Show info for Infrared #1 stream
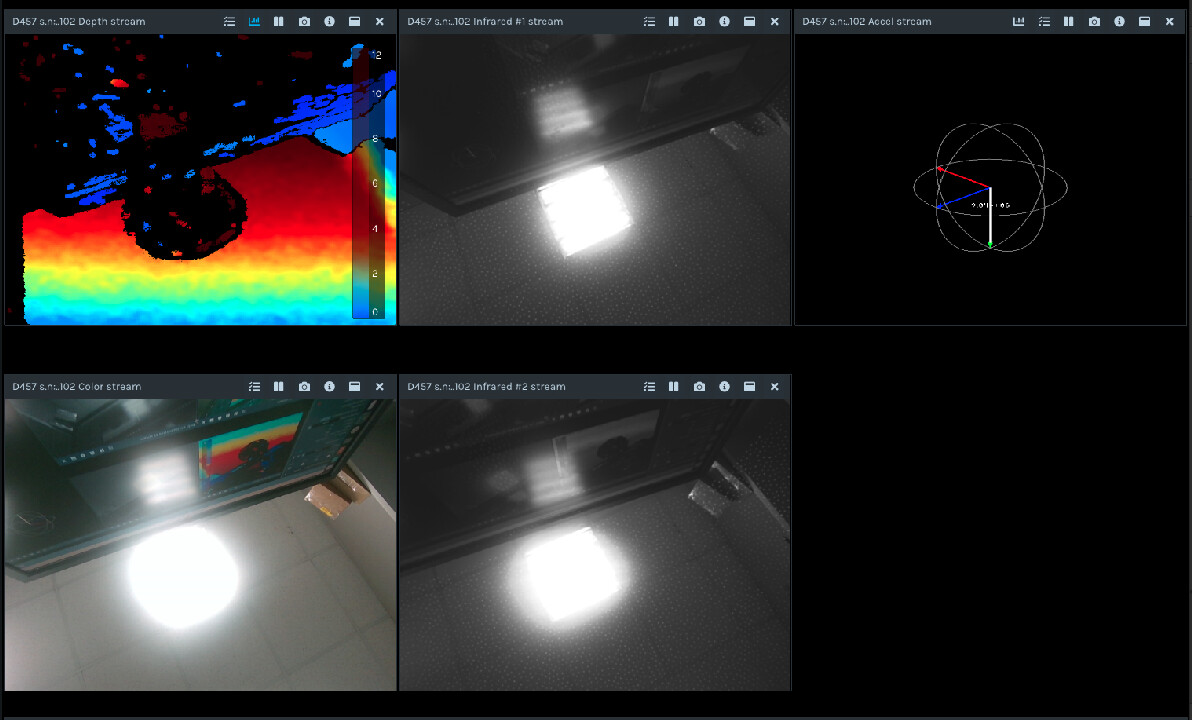1192x720 pixels. (x=724, y=21)
